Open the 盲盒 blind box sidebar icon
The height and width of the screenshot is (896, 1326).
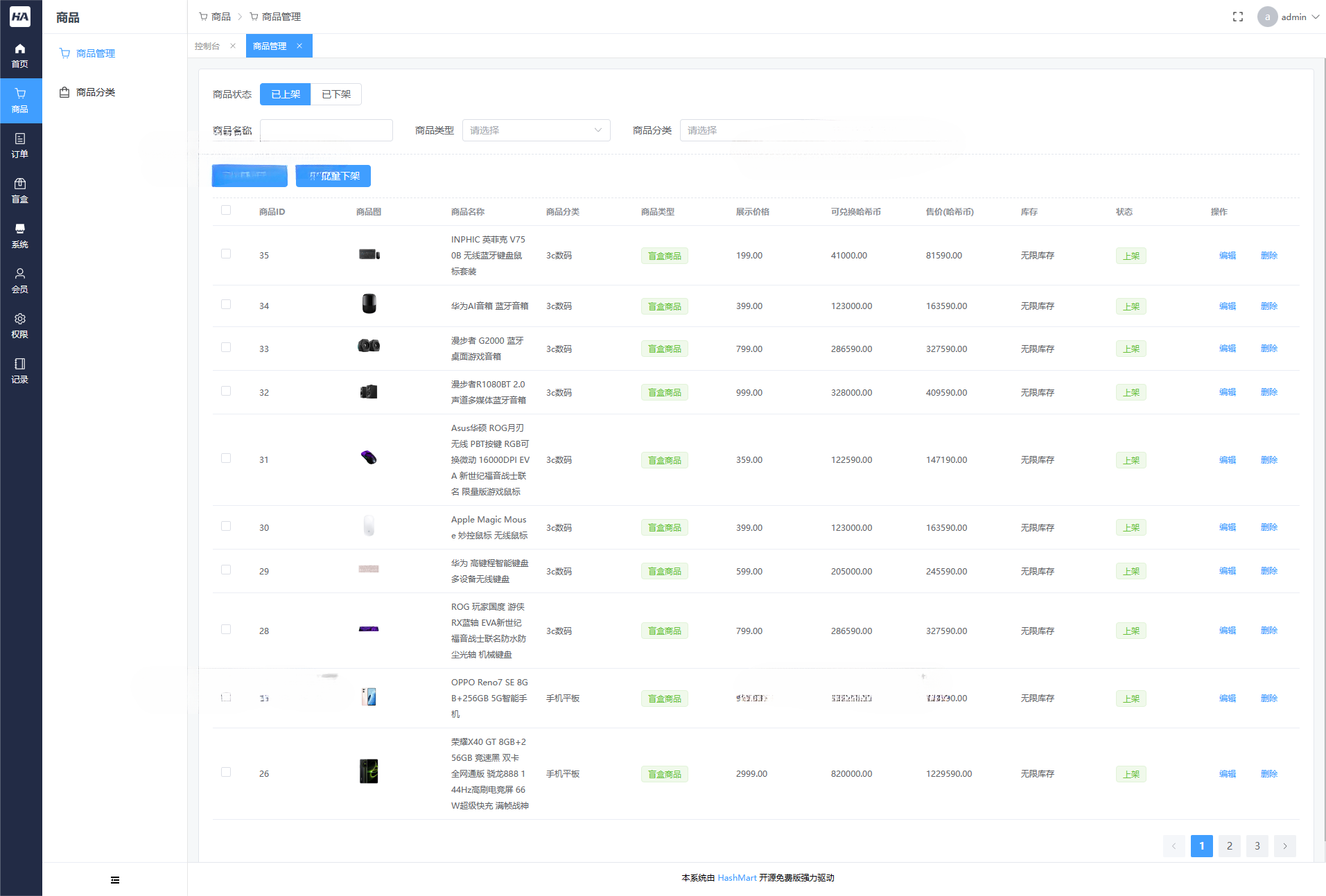pyautogui.click(x=20, y=191)
